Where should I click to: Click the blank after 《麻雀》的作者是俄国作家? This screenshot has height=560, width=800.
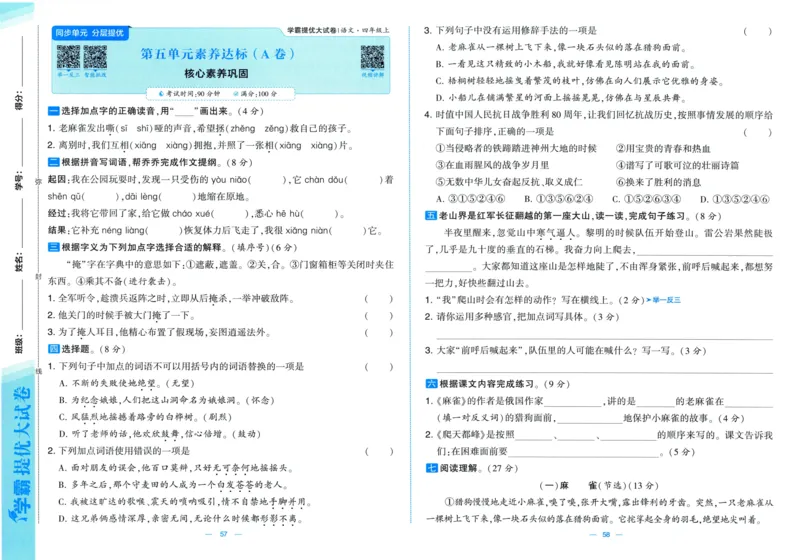(573, 402)
